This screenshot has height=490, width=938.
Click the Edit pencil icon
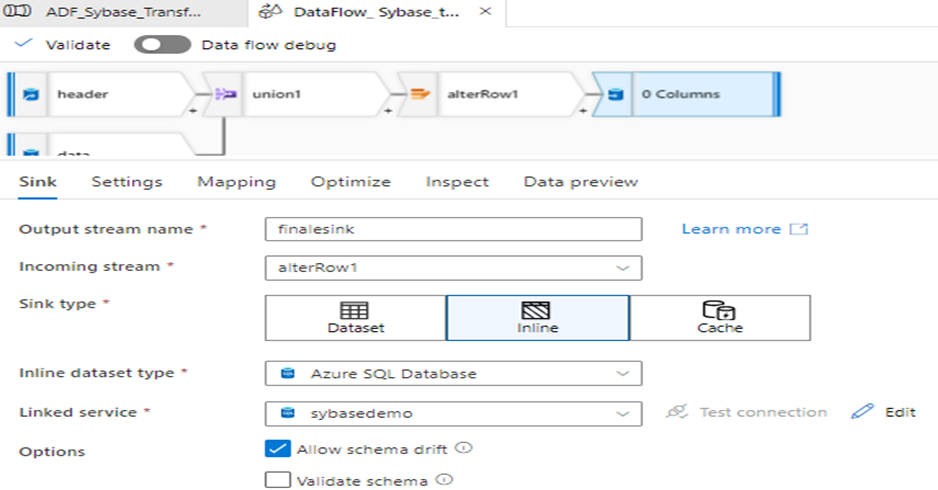point(862,411)
